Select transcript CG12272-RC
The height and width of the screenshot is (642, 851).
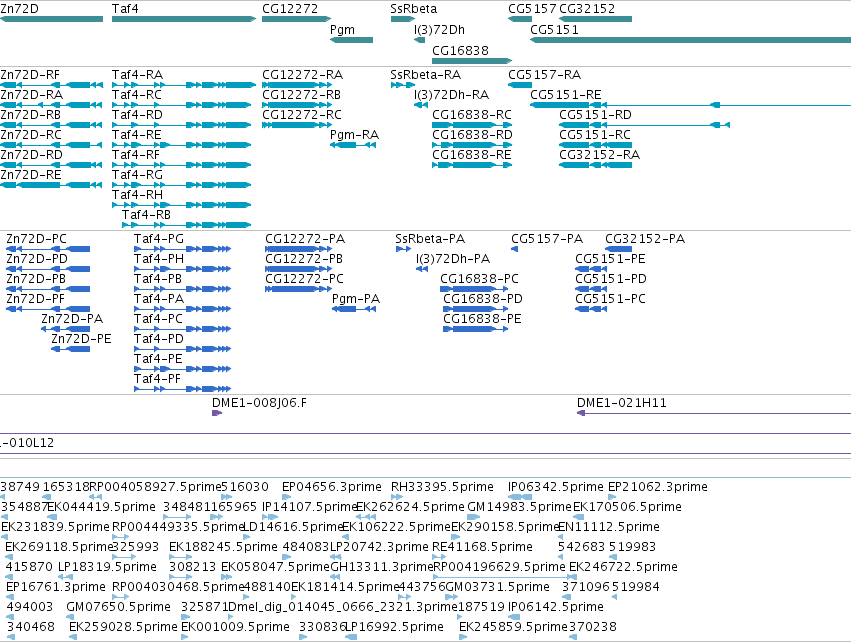click(x=302, y=115)
